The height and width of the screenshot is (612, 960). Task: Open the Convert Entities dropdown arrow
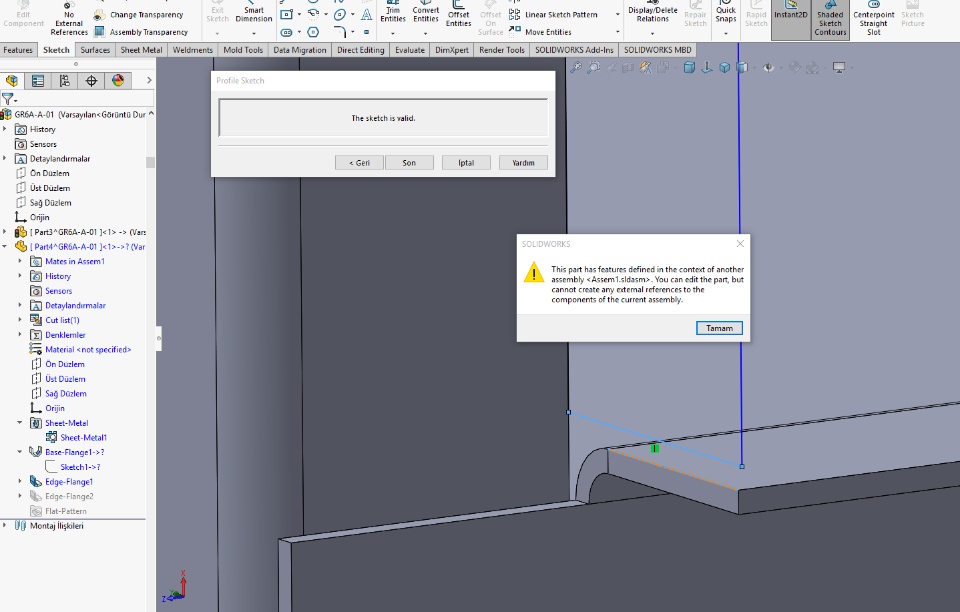pos(426,33)
